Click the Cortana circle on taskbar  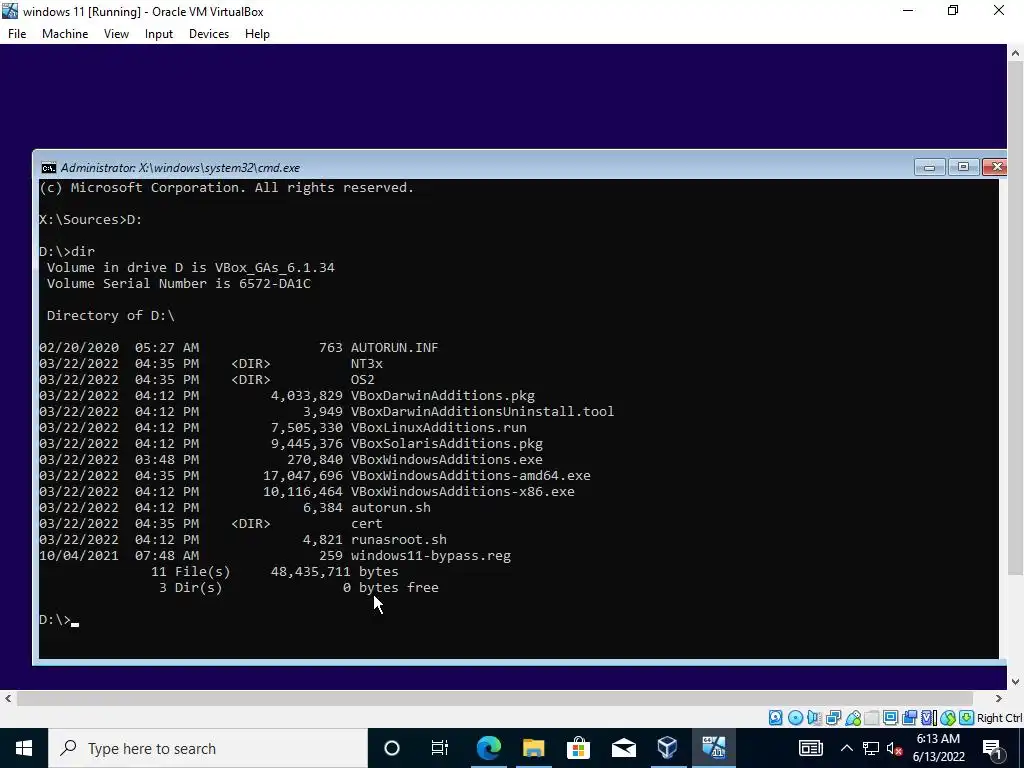[392, 748]
